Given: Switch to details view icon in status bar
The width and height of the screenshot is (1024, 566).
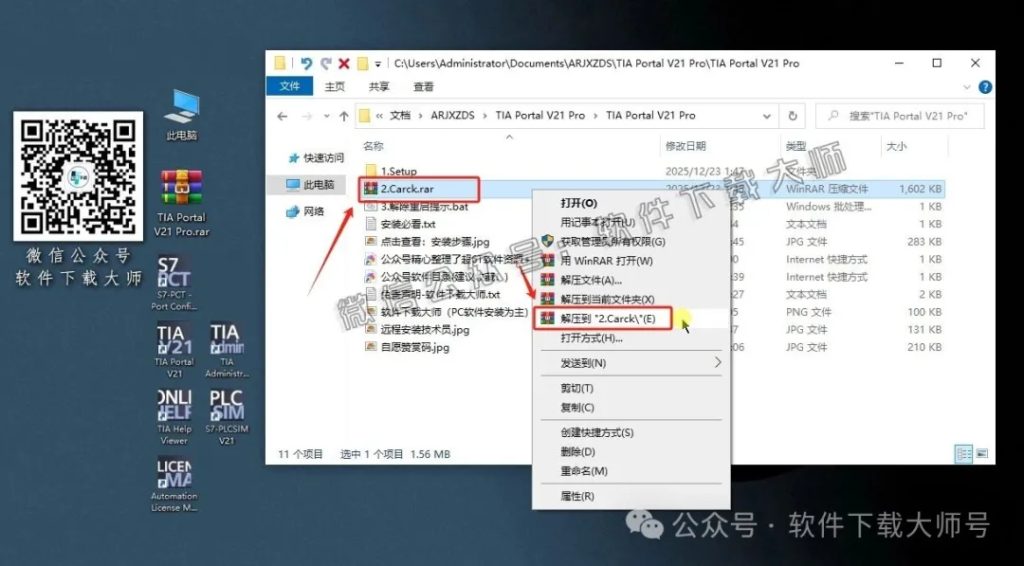Looking at the screenshot, I should coord(963,454).
